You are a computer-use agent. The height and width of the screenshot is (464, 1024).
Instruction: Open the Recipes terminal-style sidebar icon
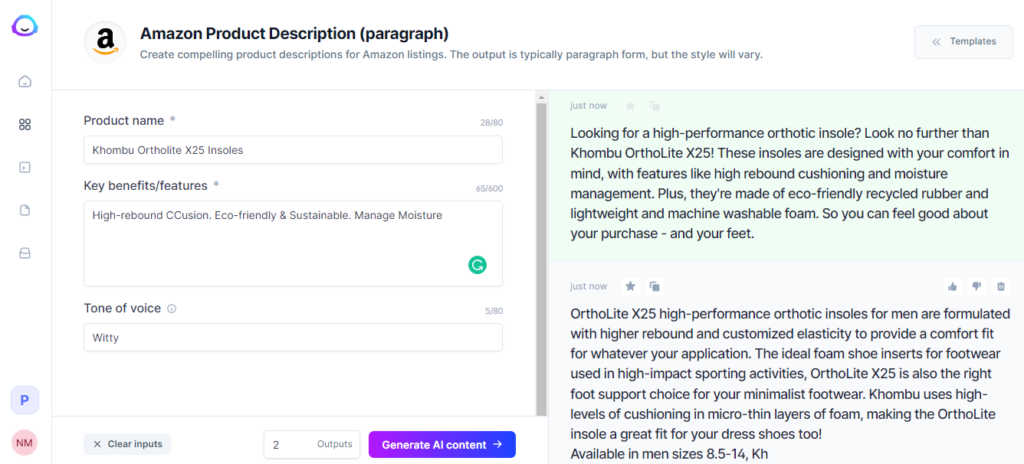pyautogui.click(x=25, y=167)
